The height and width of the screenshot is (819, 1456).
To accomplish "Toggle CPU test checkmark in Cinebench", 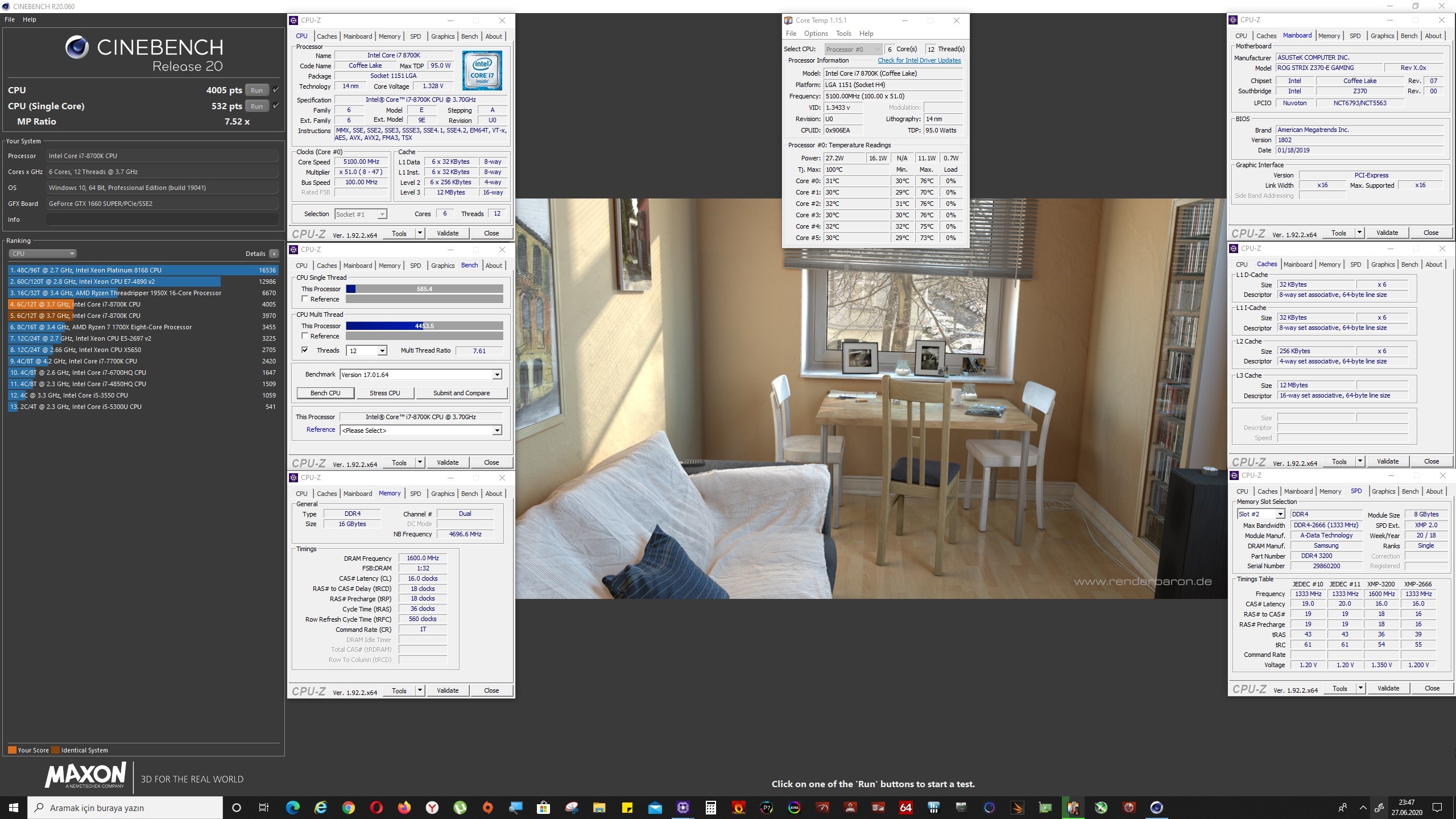I will (x=276, y=90).
